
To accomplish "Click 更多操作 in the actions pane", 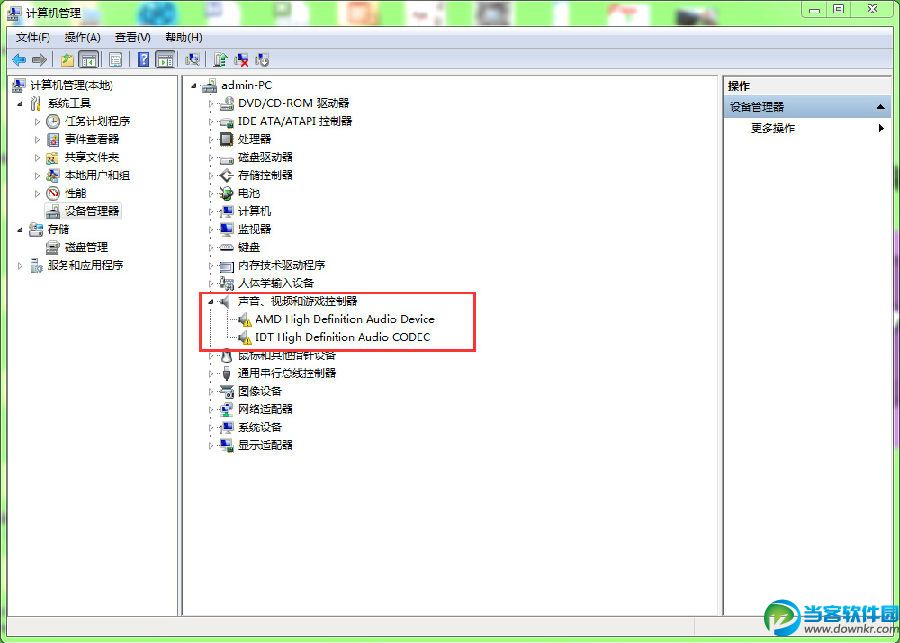I will (773, 129).
